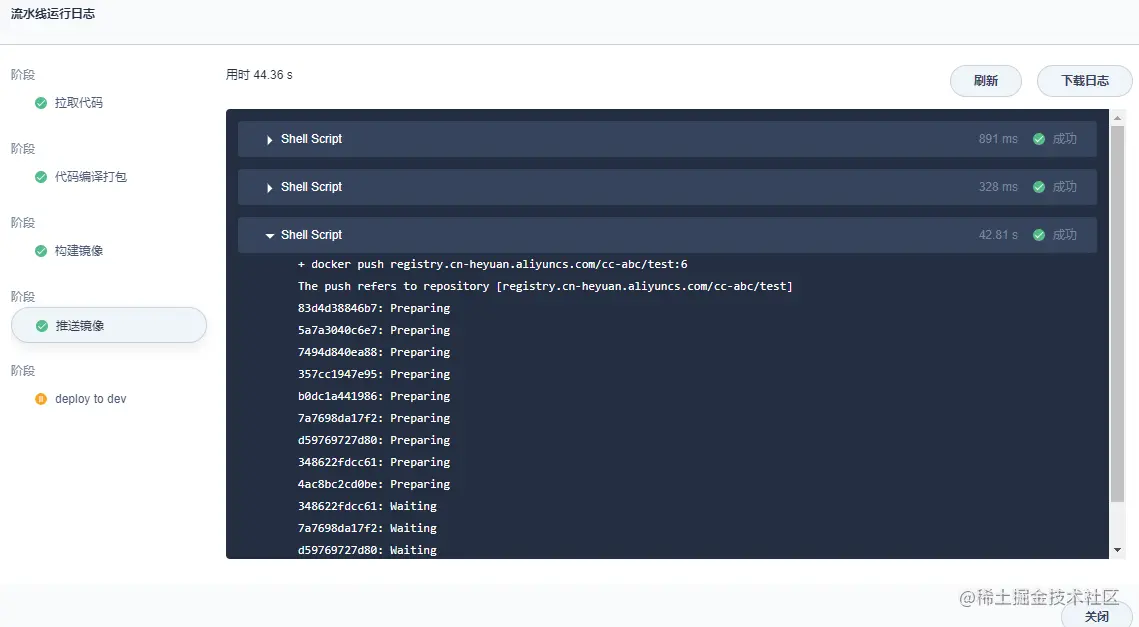Click the '用时 44.36 s' duration text
Viewport: 1139px width, 627px height.
259,75
